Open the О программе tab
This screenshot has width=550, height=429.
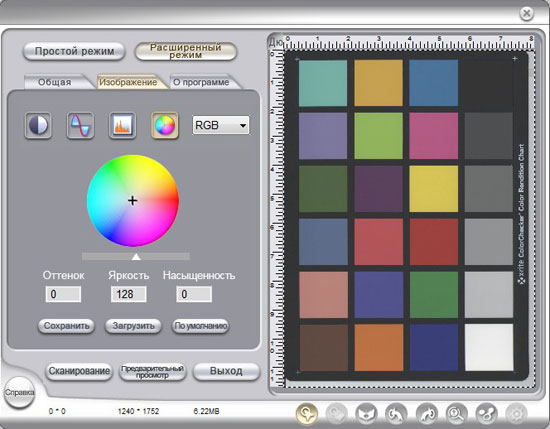201,82
